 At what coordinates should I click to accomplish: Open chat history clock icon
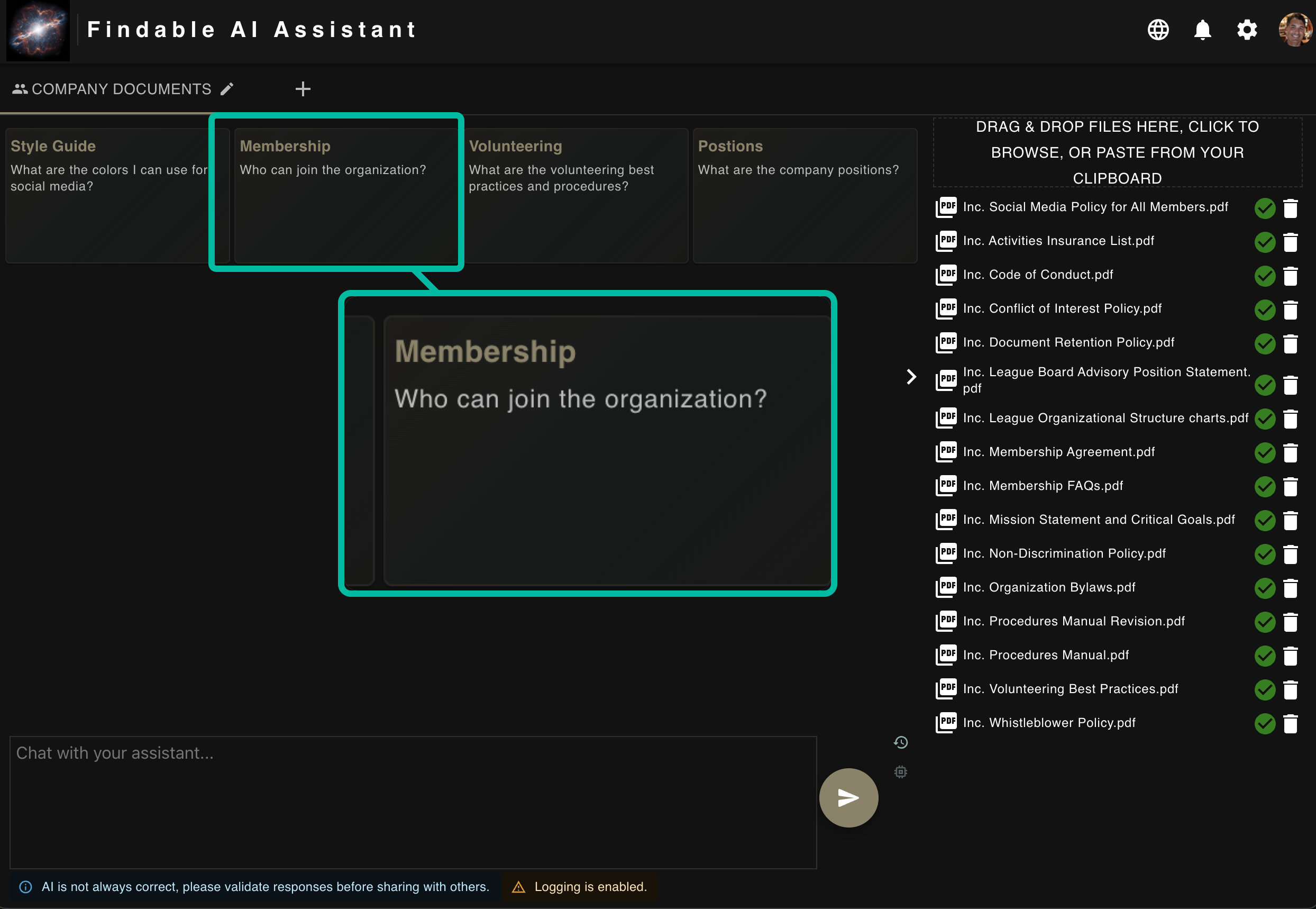click(x=900, y=742)
